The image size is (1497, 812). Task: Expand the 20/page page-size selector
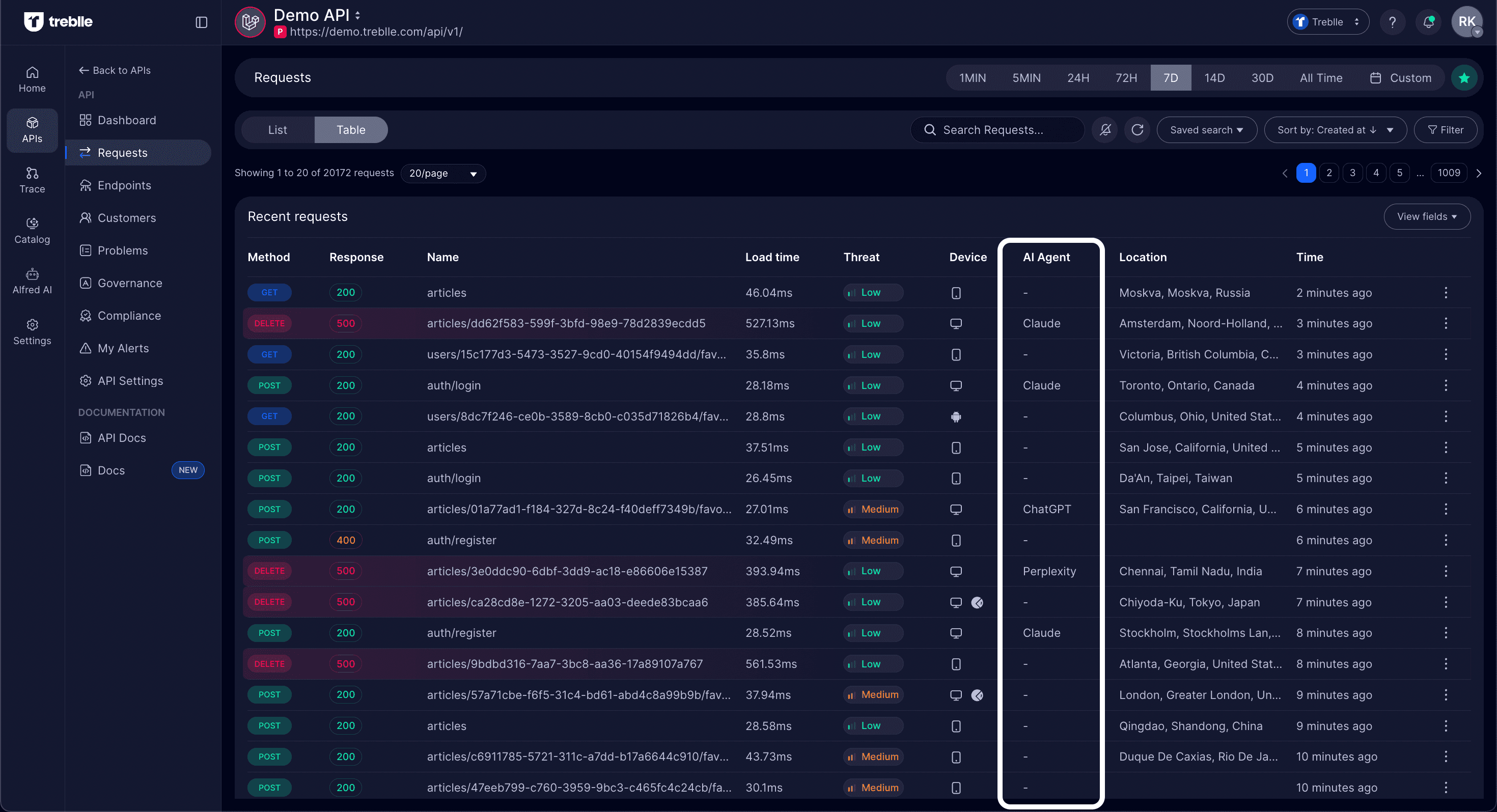point(443,173)
